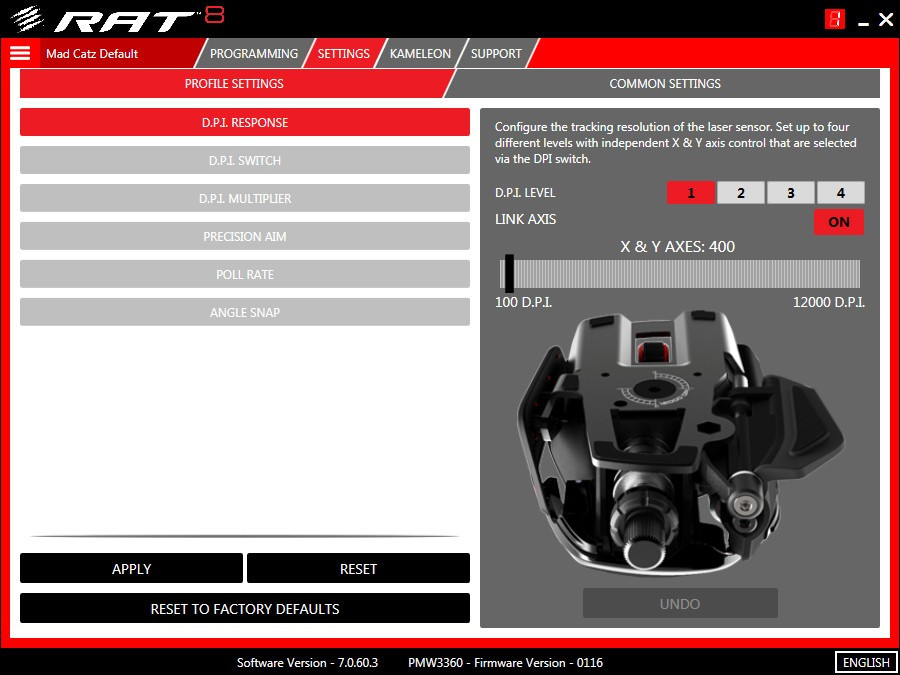Click the 100 D.P.I. minimum label
900x675 pixels.
523,302
